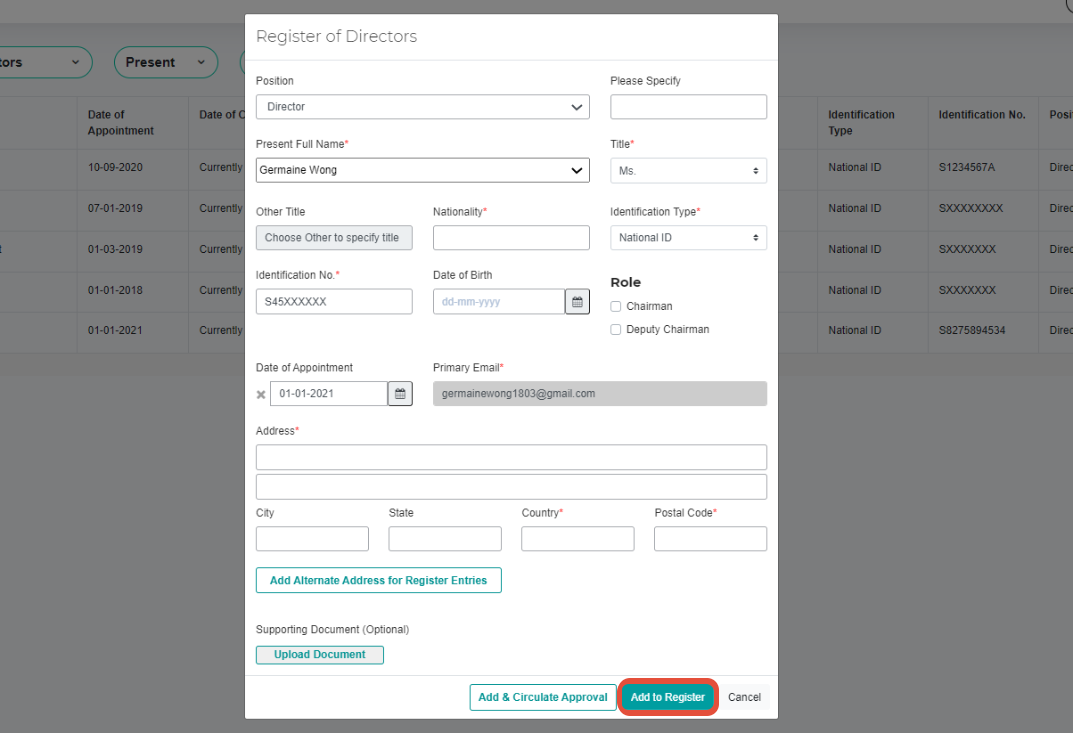Clear Date of Appointment using the x icon
Viewport: 1073px width, 733px height.
(x=260, y=393)
